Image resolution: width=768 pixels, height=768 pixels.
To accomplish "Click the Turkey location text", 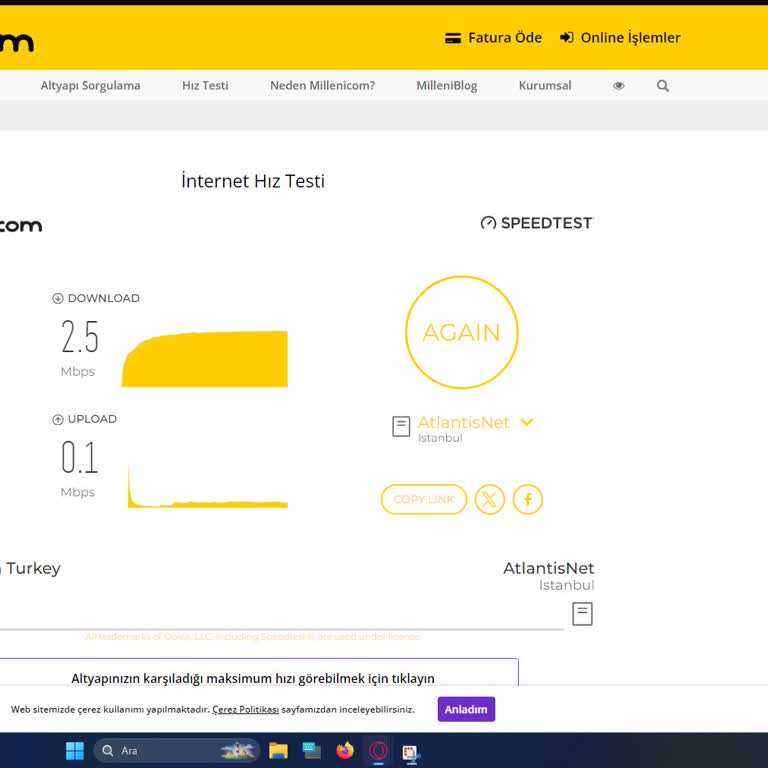I will click(33, 568).
